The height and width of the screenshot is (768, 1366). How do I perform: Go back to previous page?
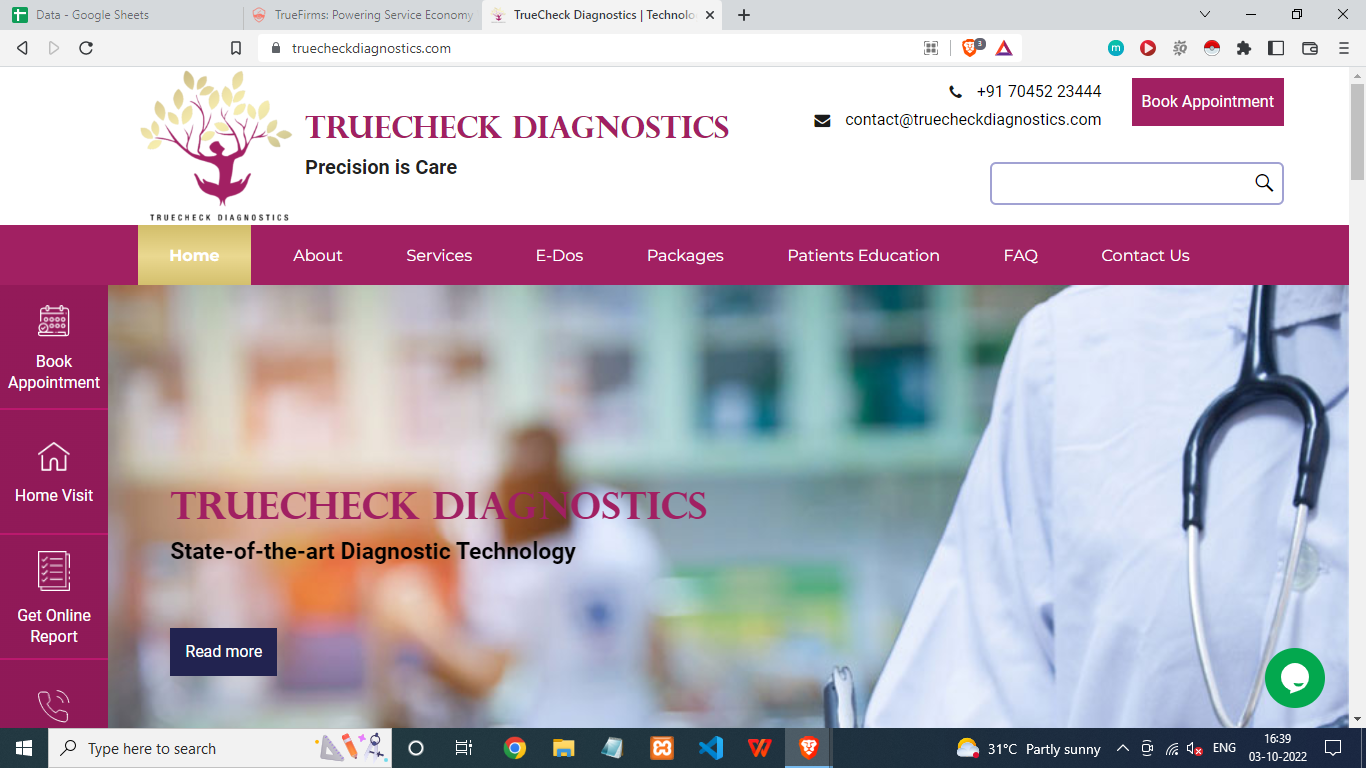22,48
